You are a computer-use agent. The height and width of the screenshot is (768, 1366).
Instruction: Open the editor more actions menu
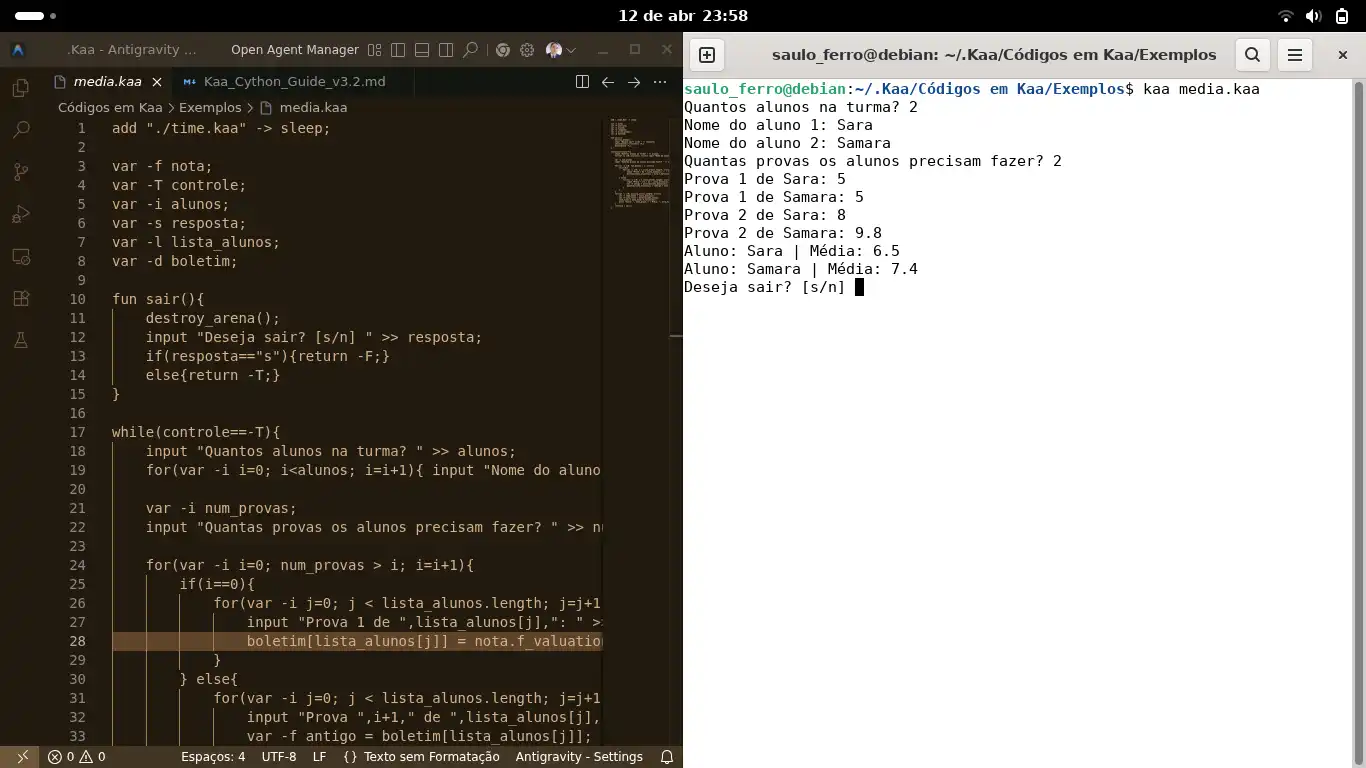[660, 82]
